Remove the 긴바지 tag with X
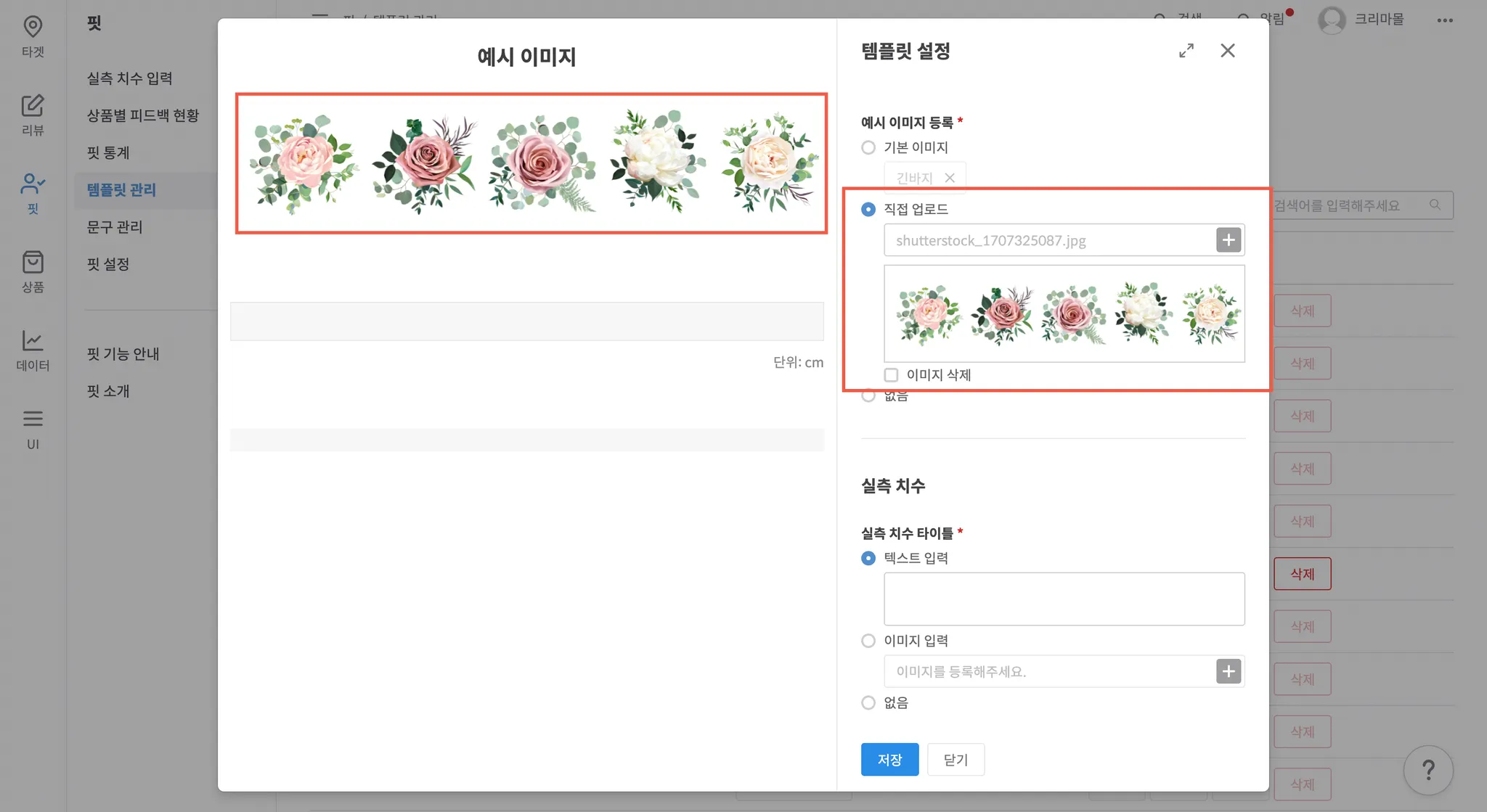1487x812 pixels. click(x=950, y=178)
